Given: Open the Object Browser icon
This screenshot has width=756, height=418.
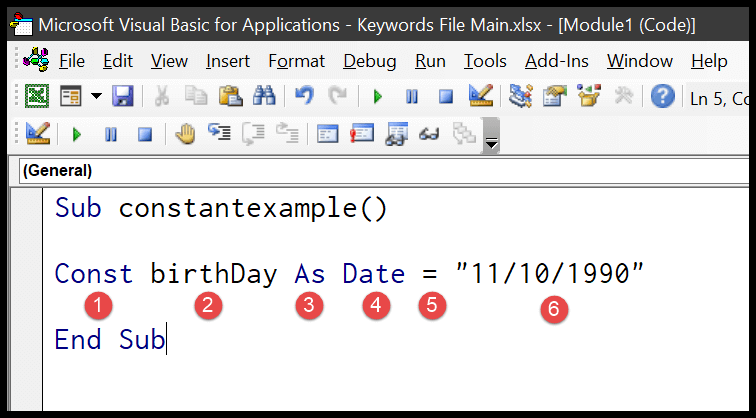Looking at the screenshot, I should pyautogui.click(x=587, y=98).
